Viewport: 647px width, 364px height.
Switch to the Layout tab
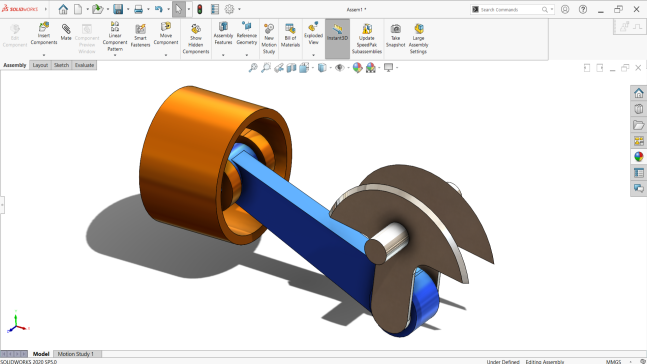pyautogui.click(x=40, y=65)
